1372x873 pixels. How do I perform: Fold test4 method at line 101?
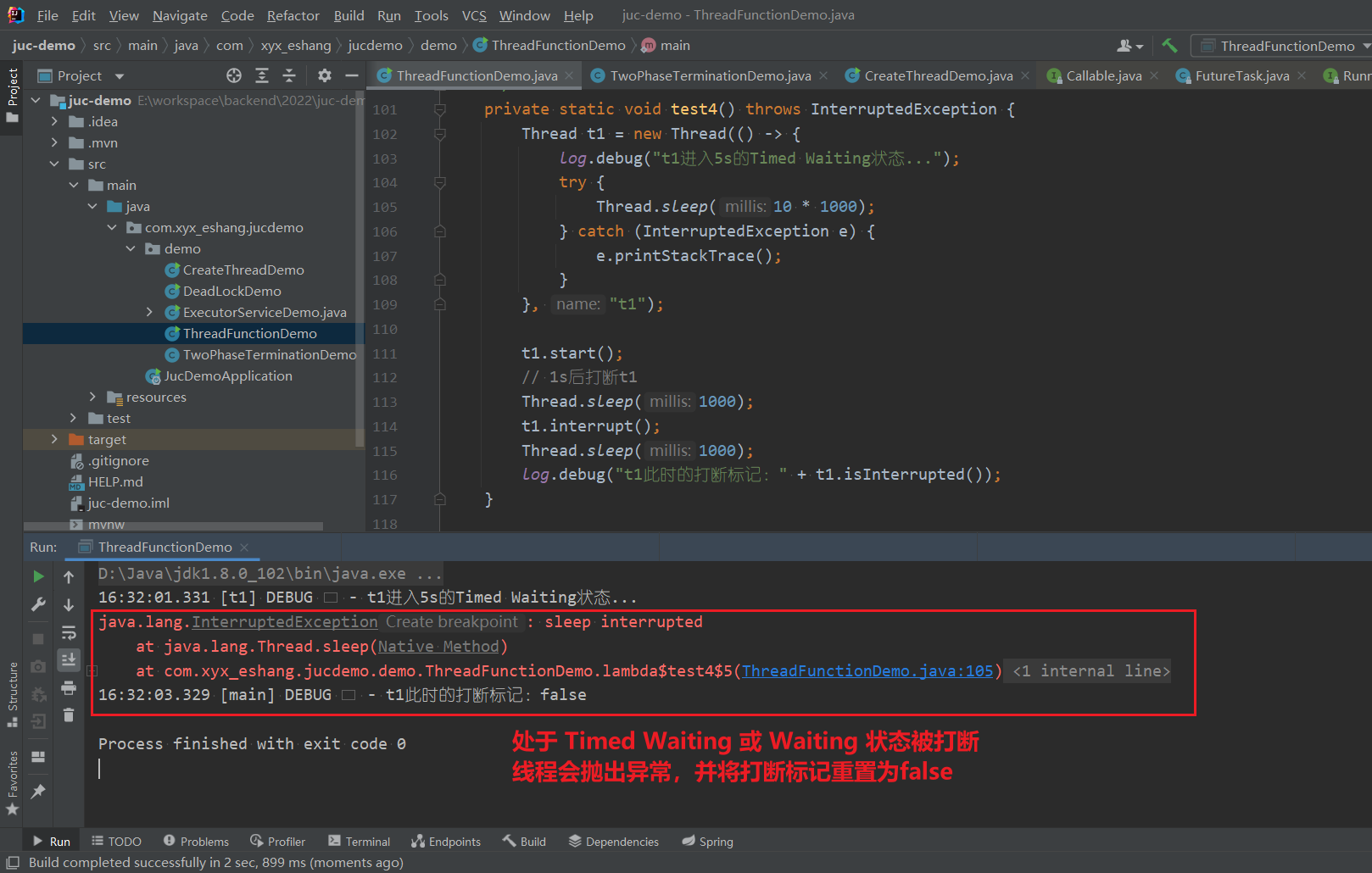point(440,109)
